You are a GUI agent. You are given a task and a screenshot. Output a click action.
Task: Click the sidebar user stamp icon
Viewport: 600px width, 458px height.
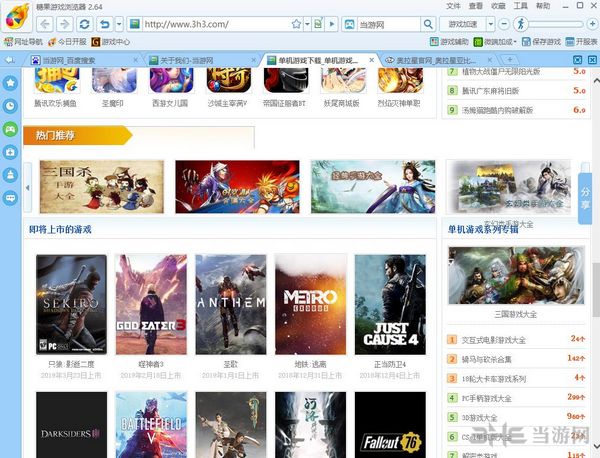click(x=10, y=175)
